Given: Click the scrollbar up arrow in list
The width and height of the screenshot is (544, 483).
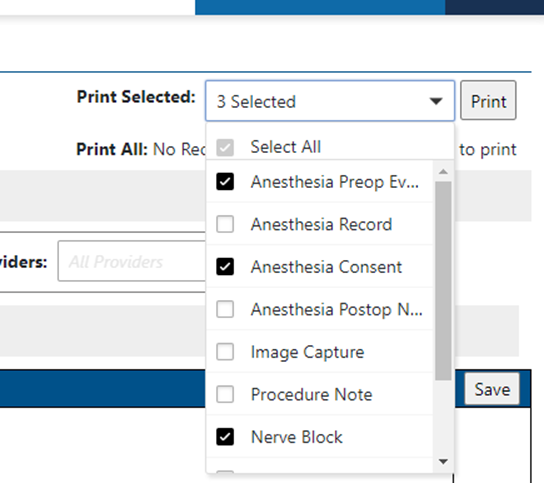Looking at the screenshot, I should 443,171.
